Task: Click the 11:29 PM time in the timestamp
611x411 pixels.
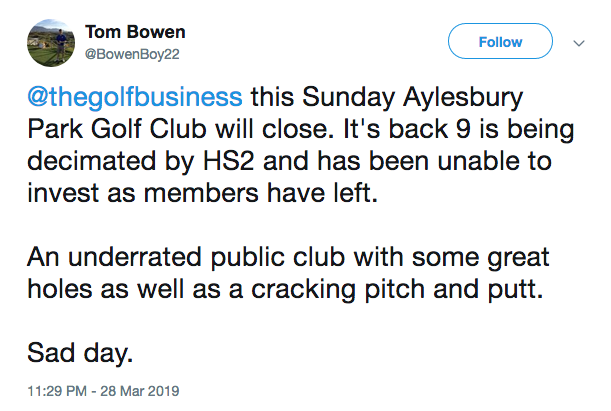Action: [56, 387]
